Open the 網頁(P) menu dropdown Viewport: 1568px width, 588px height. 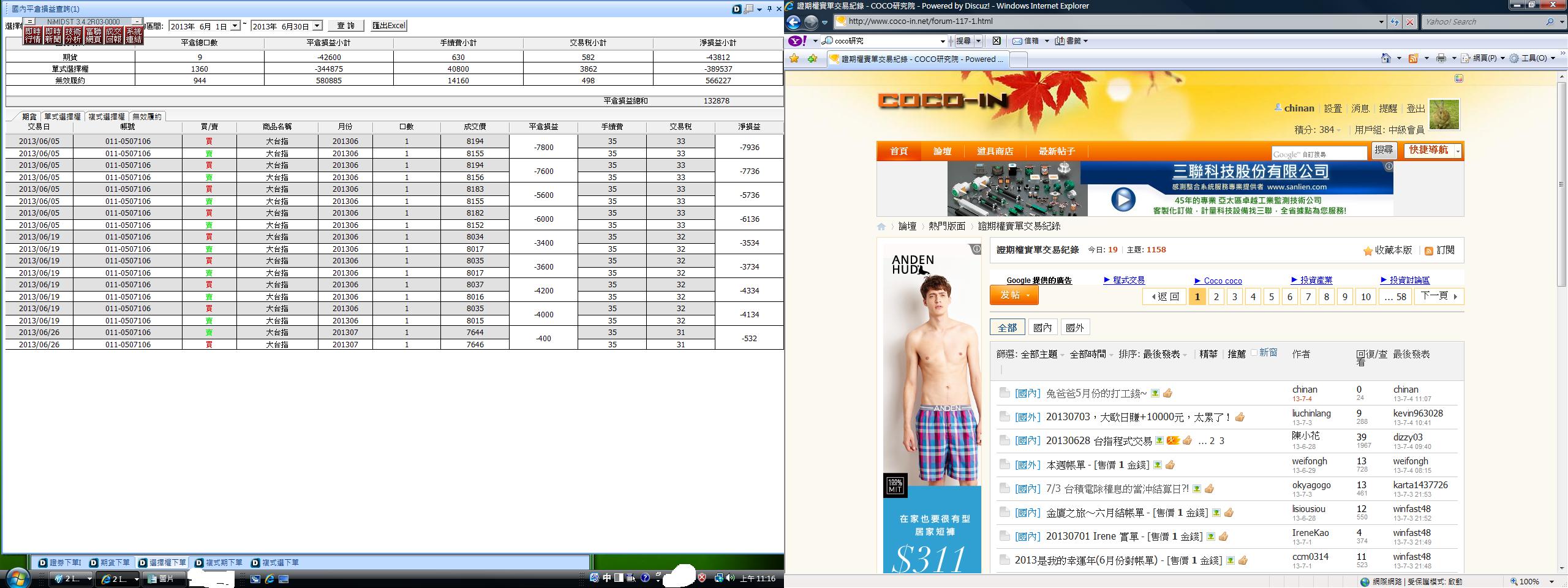coord(1502,58)
